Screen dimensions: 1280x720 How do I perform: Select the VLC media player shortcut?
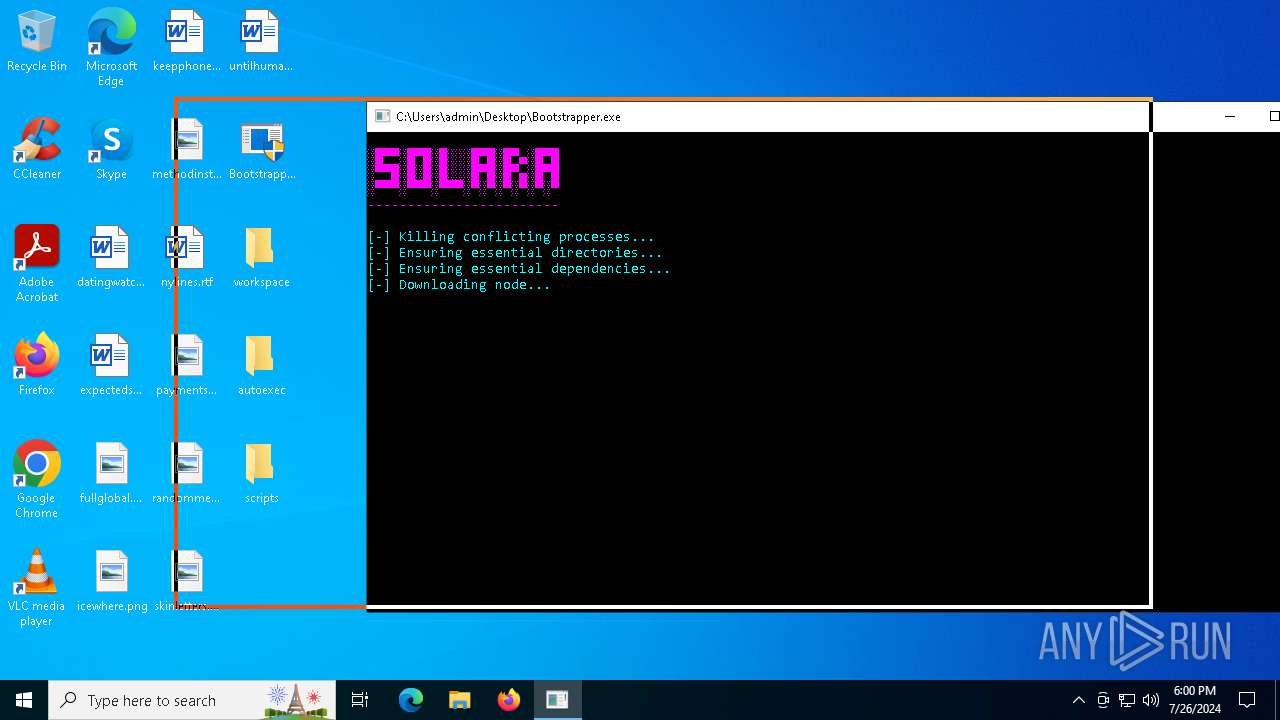[37, 588]
